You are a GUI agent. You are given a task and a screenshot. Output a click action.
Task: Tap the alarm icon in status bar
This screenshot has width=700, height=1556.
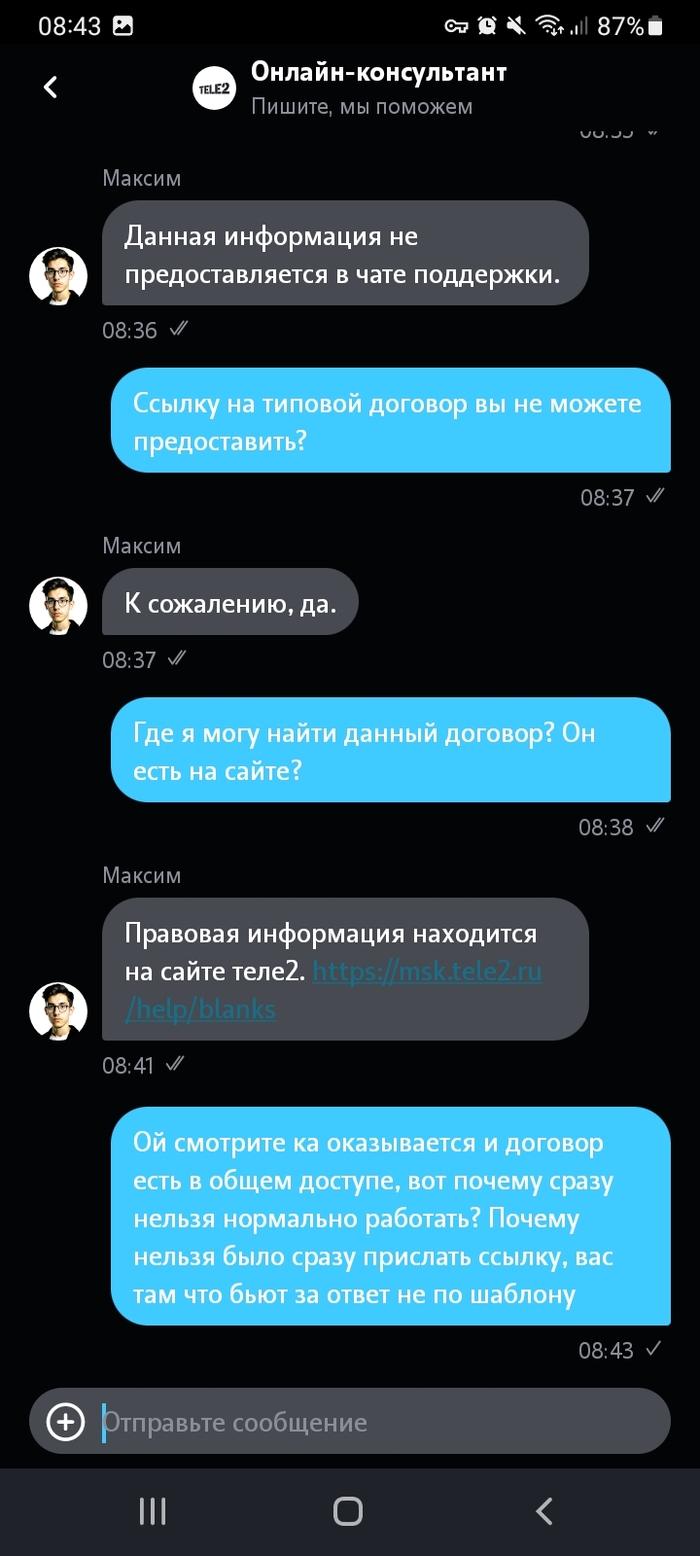487,26
